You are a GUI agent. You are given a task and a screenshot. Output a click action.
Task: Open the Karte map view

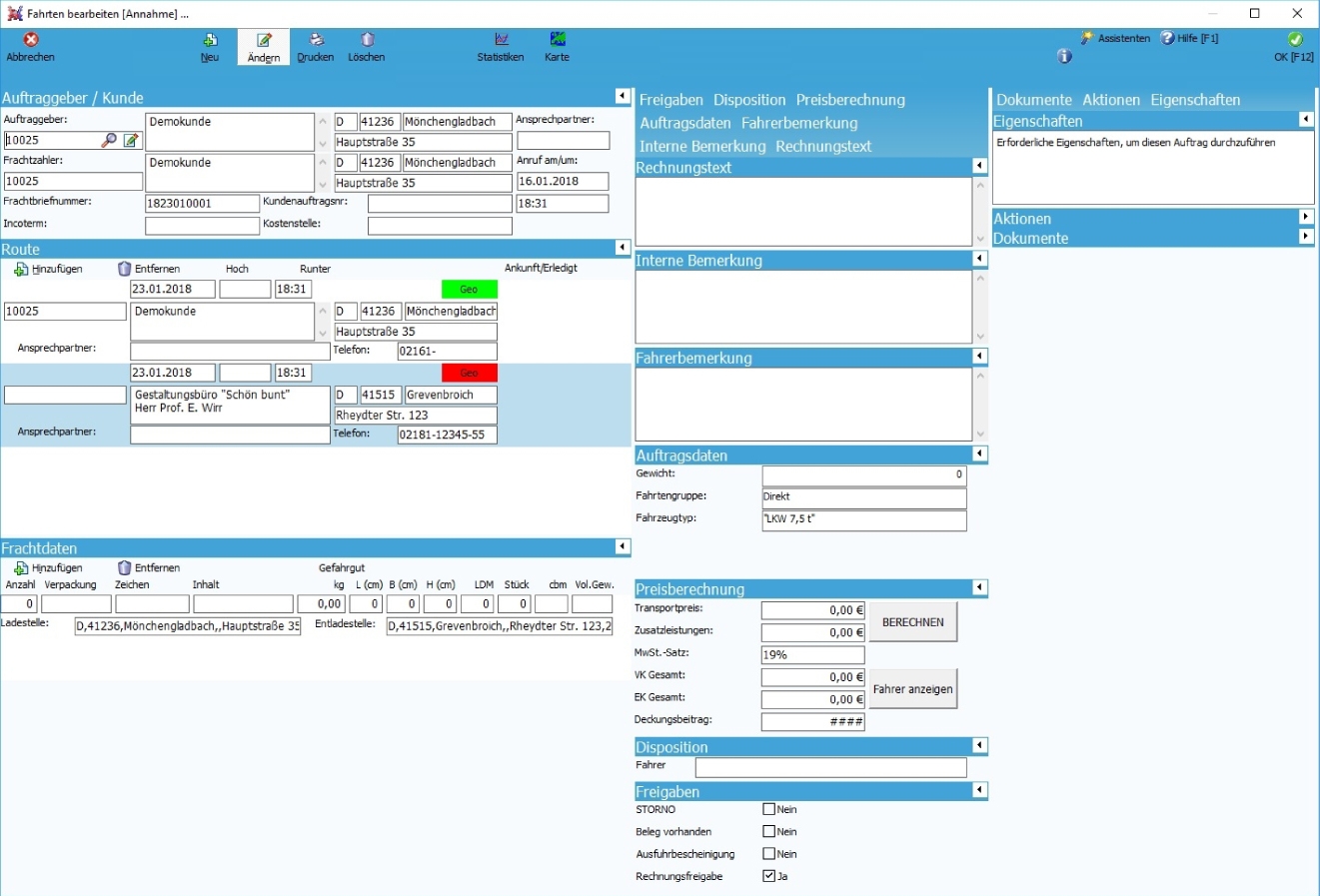[558, 47]
